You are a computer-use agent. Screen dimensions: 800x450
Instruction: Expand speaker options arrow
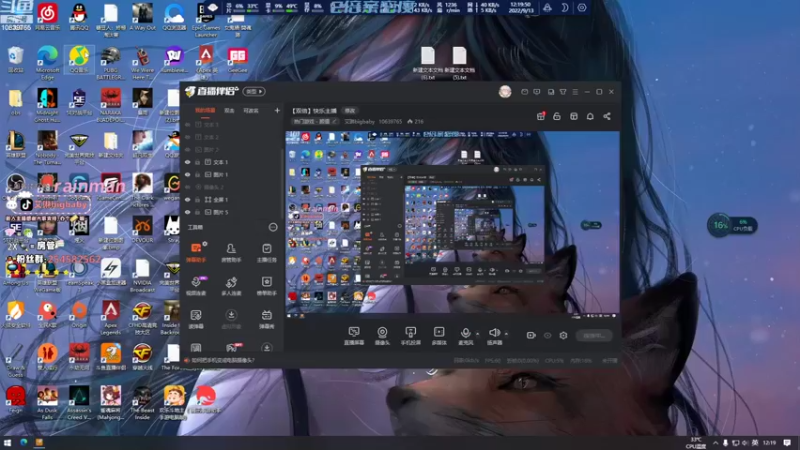(506, 334)
